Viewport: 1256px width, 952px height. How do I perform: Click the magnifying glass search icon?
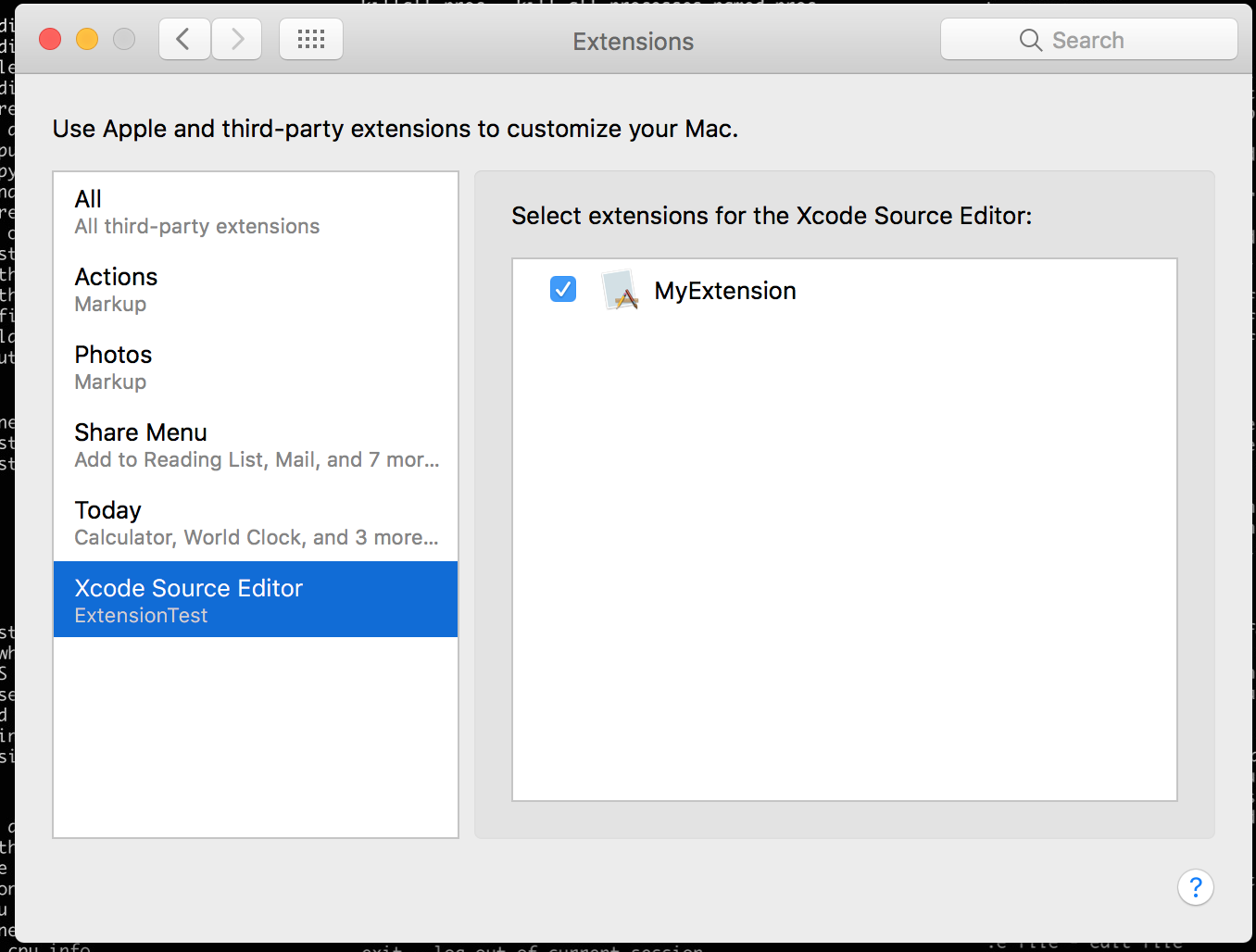[x=1030, y=40]
